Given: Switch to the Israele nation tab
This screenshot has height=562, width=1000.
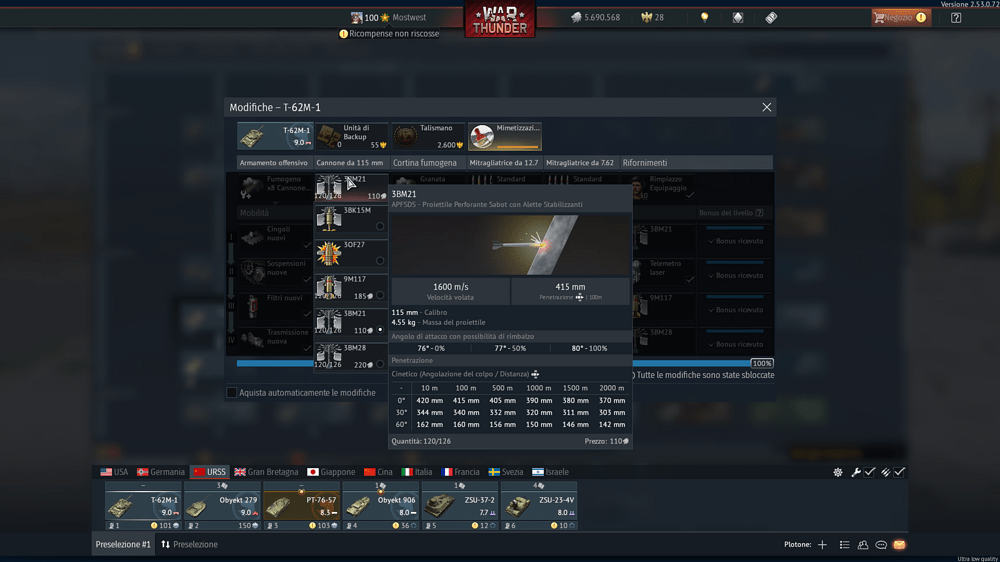Looking at the screenshot, I should tap(550, 472).
